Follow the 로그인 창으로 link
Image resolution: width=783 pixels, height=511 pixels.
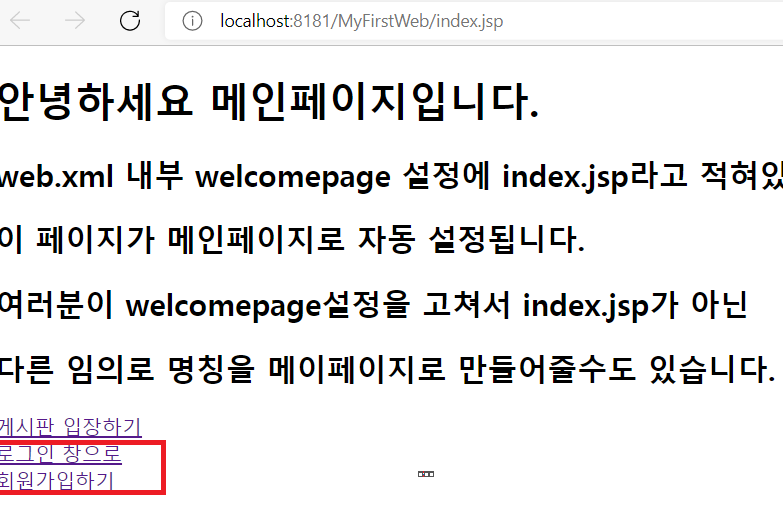(60, 454)
